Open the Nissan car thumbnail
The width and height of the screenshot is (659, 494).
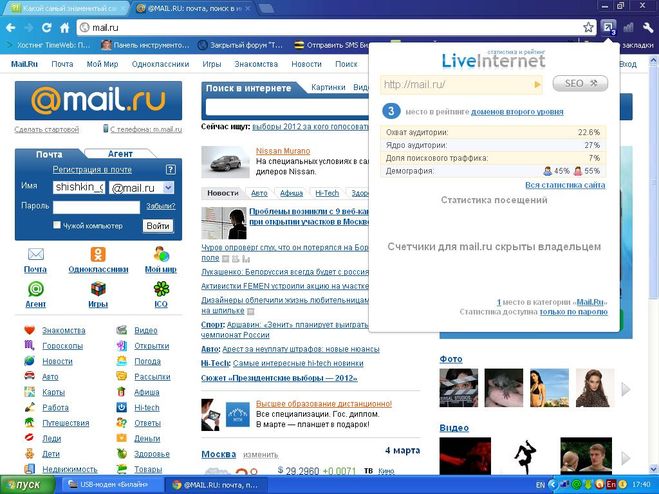pyautogui.click(x=225, y=162)
